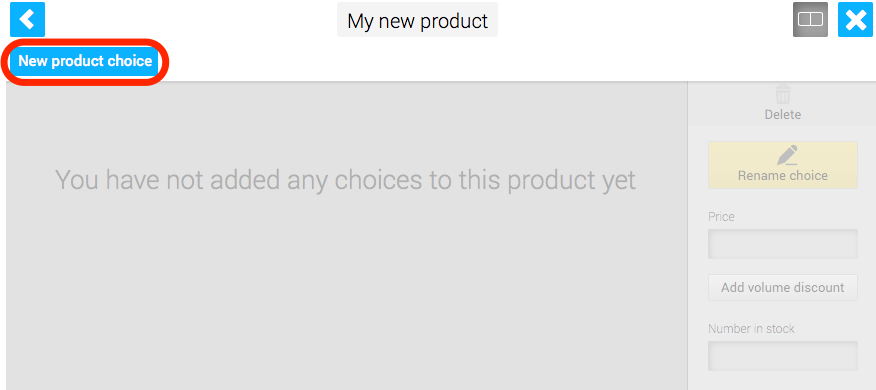Edit the My new product title field
The image size is (876, 390).
(x=417, y=21)
